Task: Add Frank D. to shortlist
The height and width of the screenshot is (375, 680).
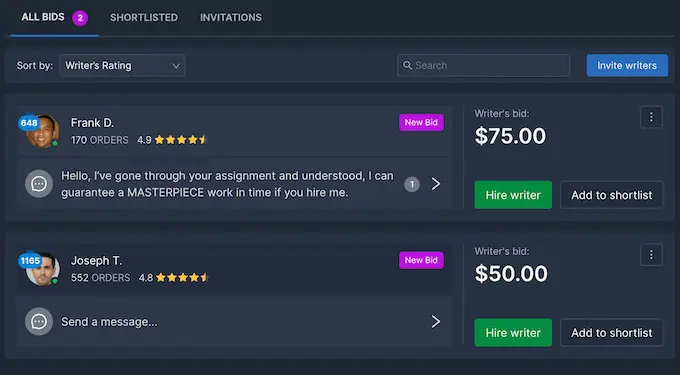Action: (611, 195)
